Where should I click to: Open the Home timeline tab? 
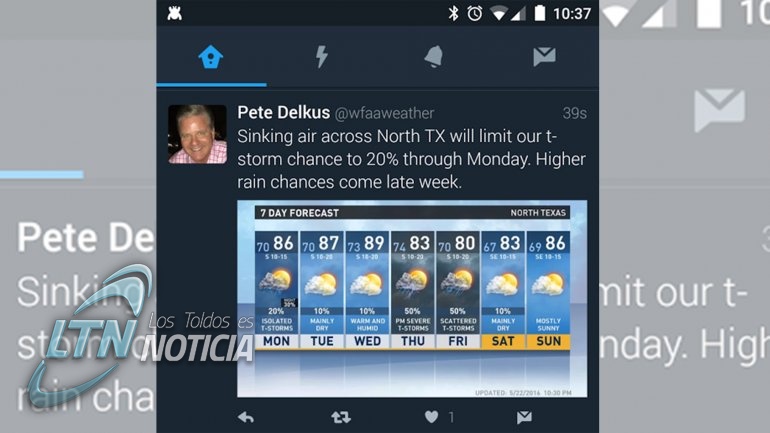(x=211, y=56)
